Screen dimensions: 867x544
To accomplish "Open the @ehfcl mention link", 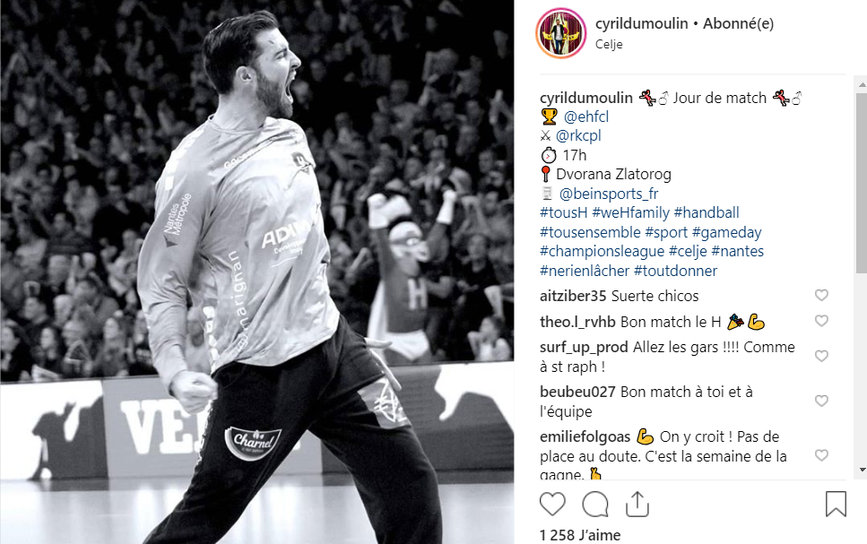I will tap(586, 117).
